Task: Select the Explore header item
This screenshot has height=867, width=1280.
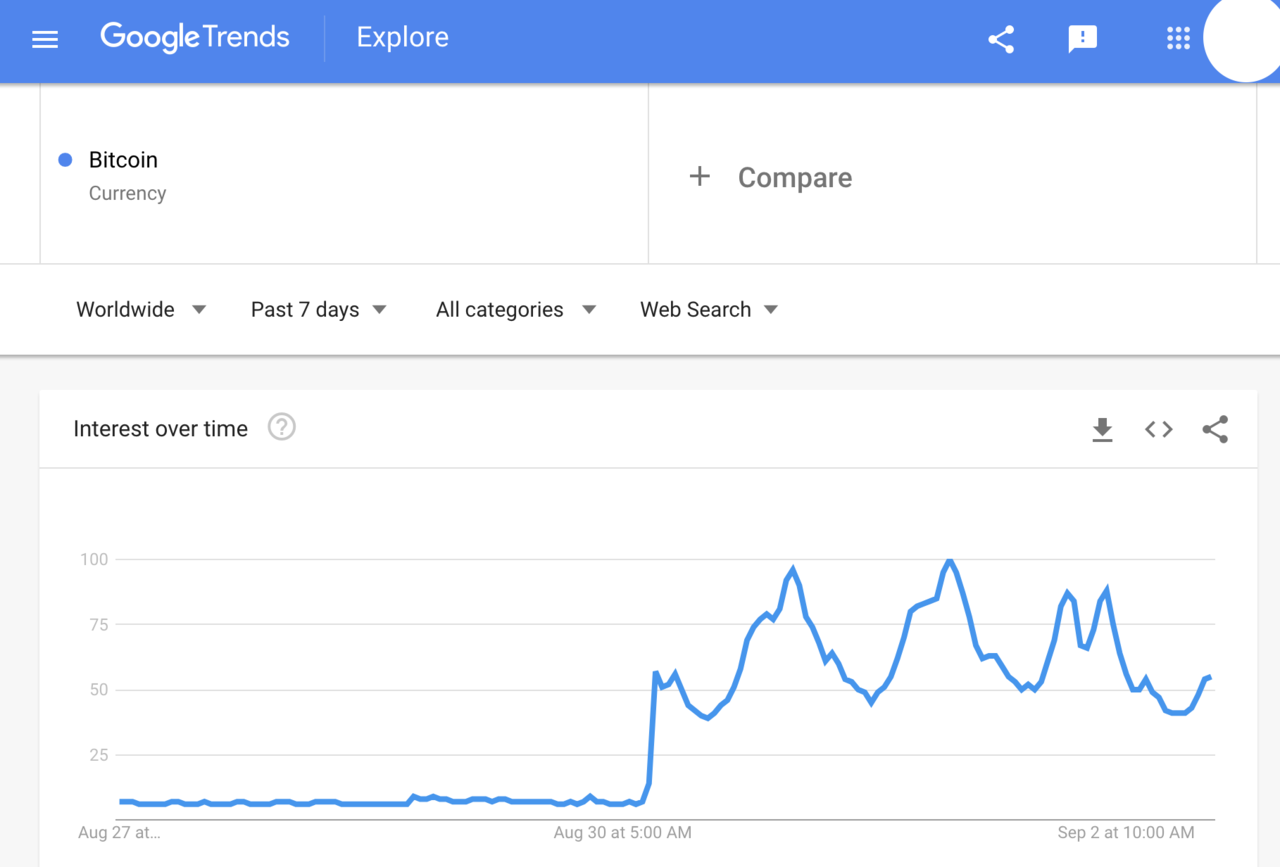Action: coord(402,38)
